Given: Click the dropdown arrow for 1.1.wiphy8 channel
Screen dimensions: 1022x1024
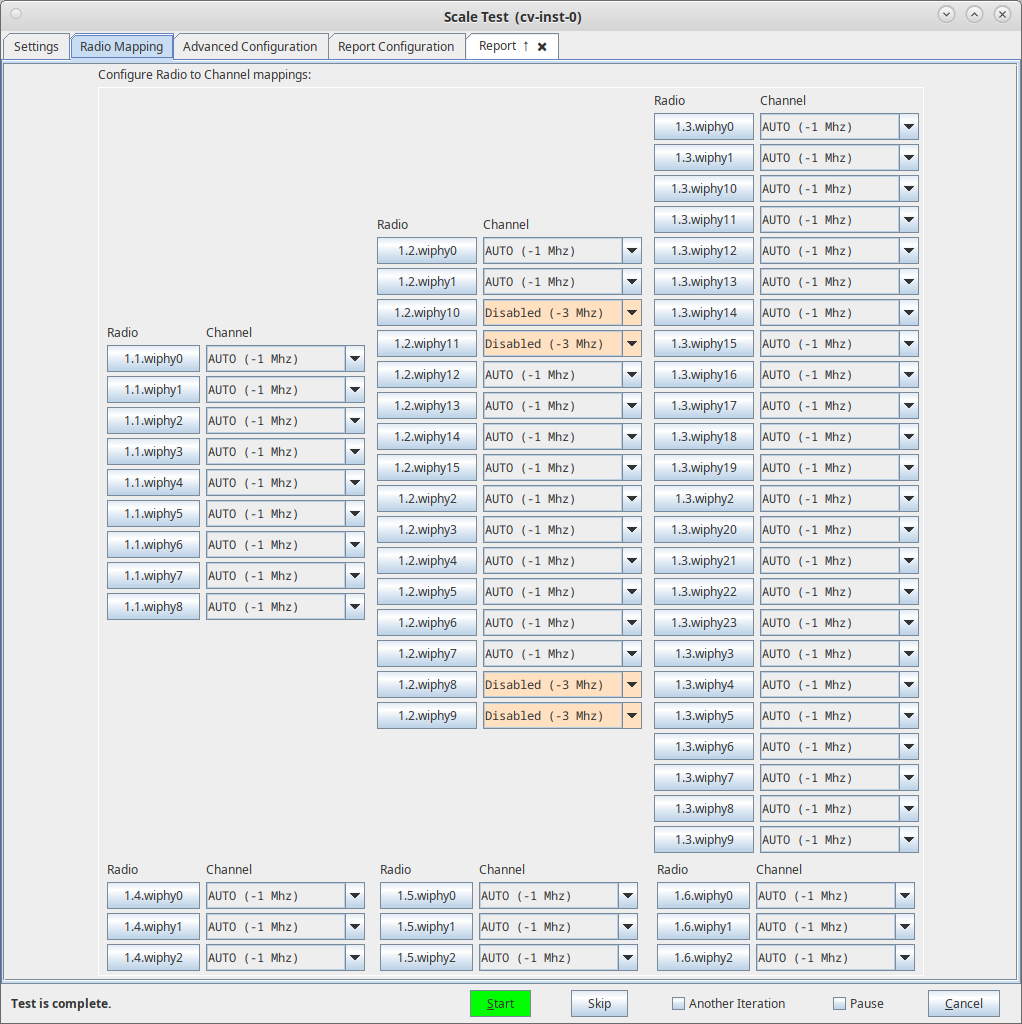Looking at the screenshot, I should click(x=354, y=607).
